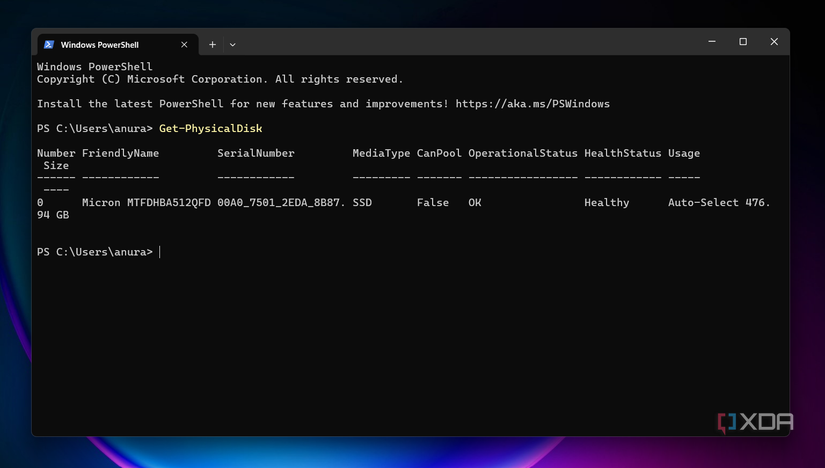825x468 pixels.
Task: Click the Size column header
Action: tap(56, 166)
